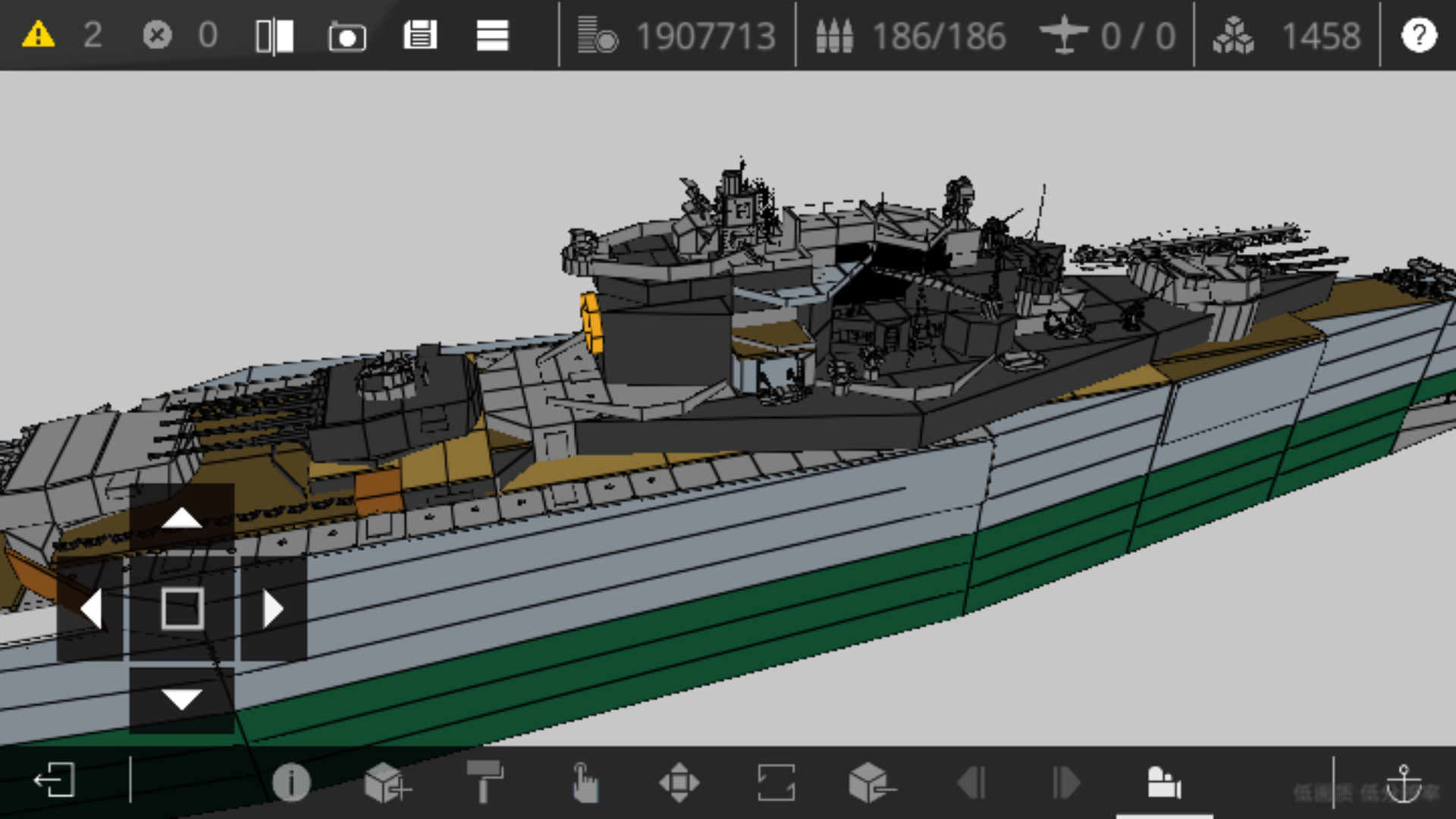
Task: Toggle the mirror symmetry mode icon
Action: coord(275,36)
